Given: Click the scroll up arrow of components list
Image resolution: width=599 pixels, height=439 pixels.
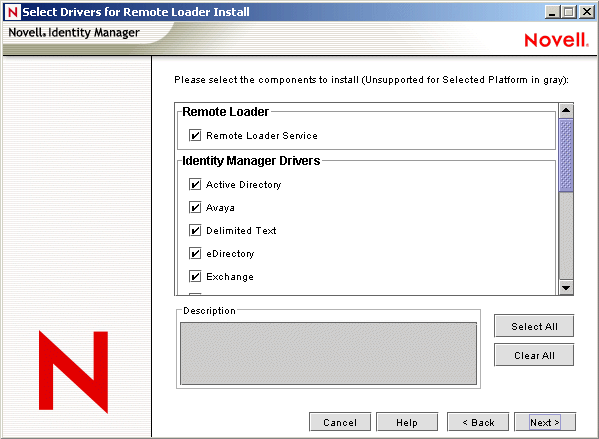Looking at the screenshot, I should point(566,111).
